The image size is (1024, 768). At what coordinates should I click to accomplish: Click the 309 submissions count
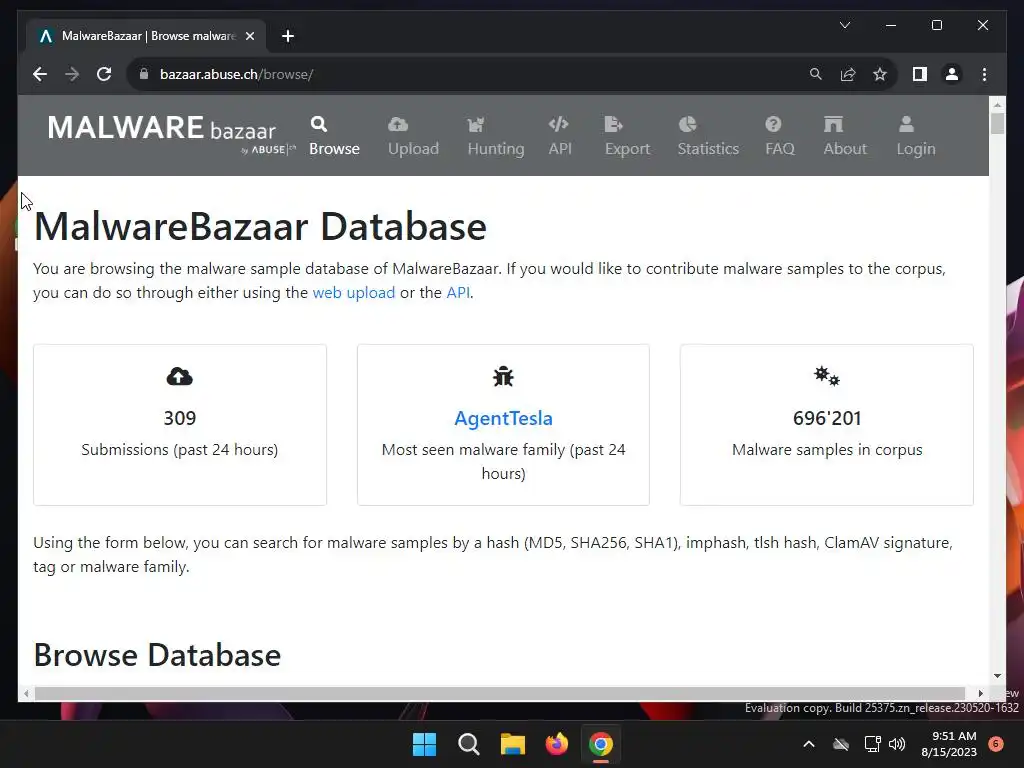180,418
